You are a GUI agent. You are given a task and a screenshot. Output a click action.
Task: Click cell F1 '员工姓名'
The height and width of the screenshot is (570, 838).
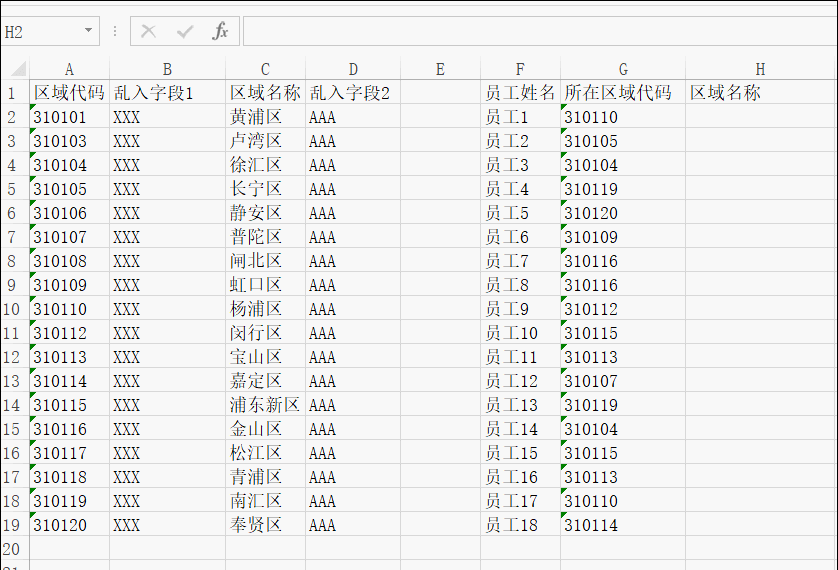coord(521,92)
